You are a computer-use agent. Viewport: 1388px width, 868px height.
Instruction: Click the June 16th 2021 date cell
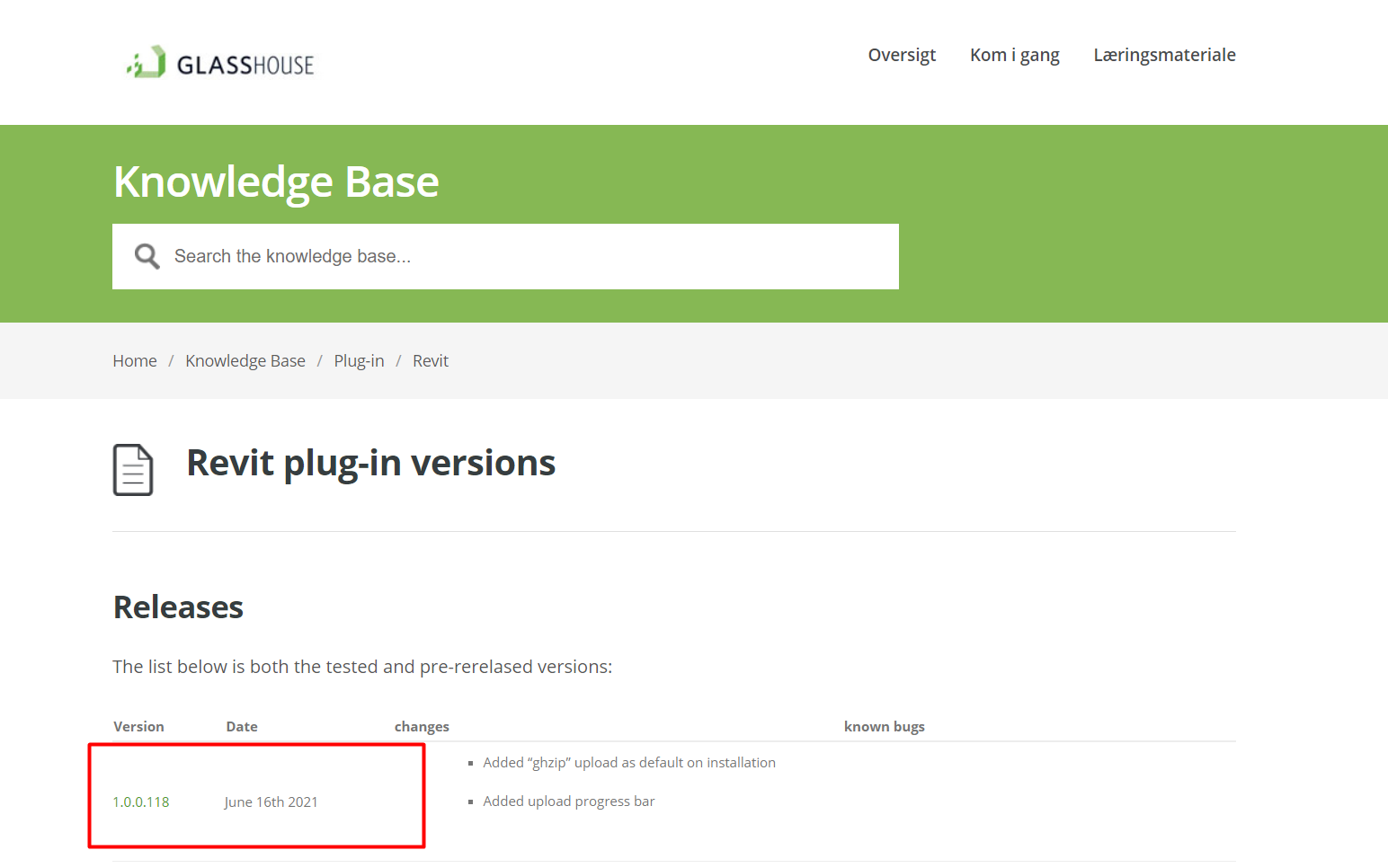click(x=271, y=802)
